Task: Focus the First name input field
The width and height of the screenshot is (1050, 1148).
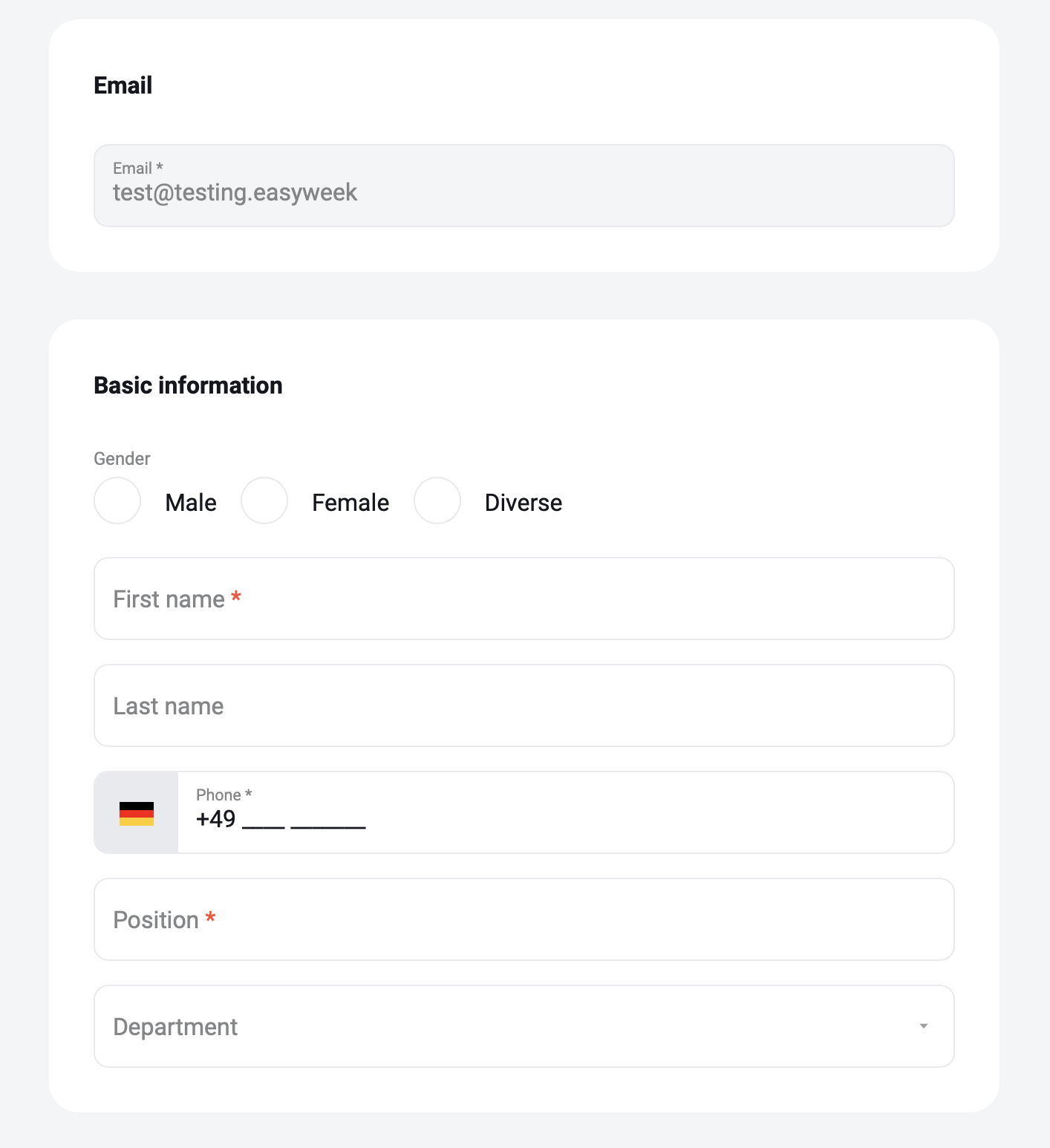Action: pyautogui.click(x=524, y=599)
